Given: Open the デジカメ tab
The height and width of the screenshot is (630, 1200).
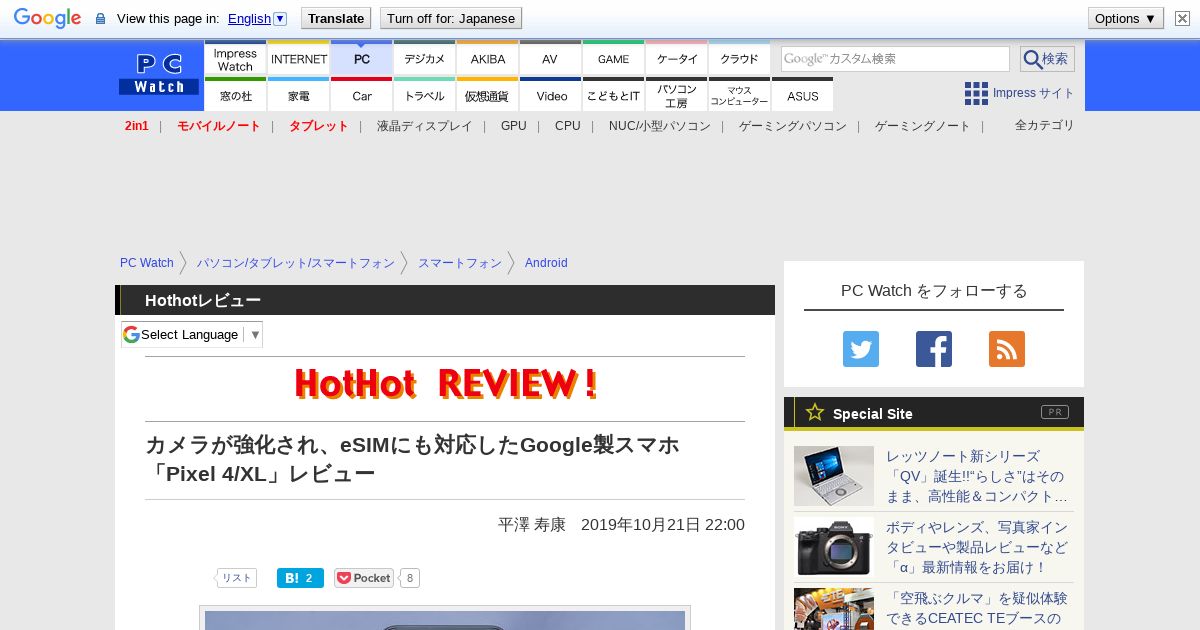Looking at the screenshot, I should point(425,59).
